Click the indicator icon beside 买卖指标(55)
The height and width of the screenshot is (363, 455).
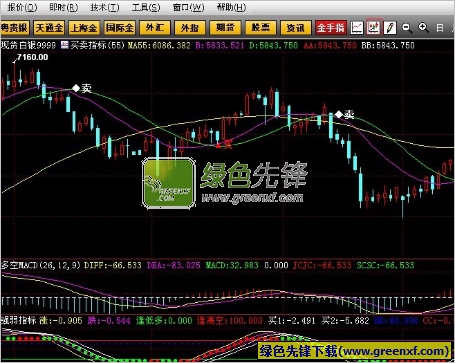tap(65, 45)
